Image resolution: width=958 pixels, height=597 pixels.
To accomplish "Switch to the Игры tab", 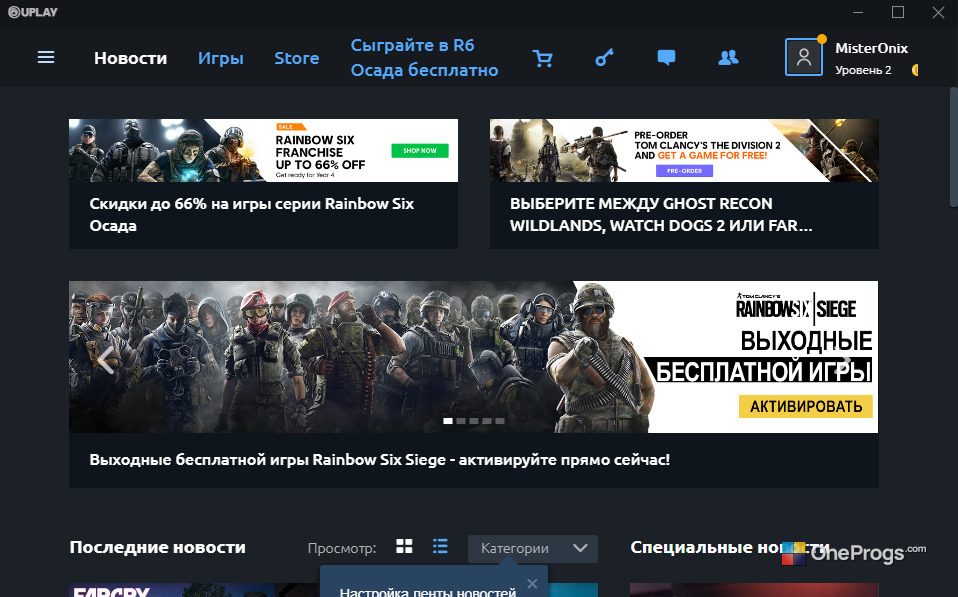I will pyautogui.click(x=221, y=58).
